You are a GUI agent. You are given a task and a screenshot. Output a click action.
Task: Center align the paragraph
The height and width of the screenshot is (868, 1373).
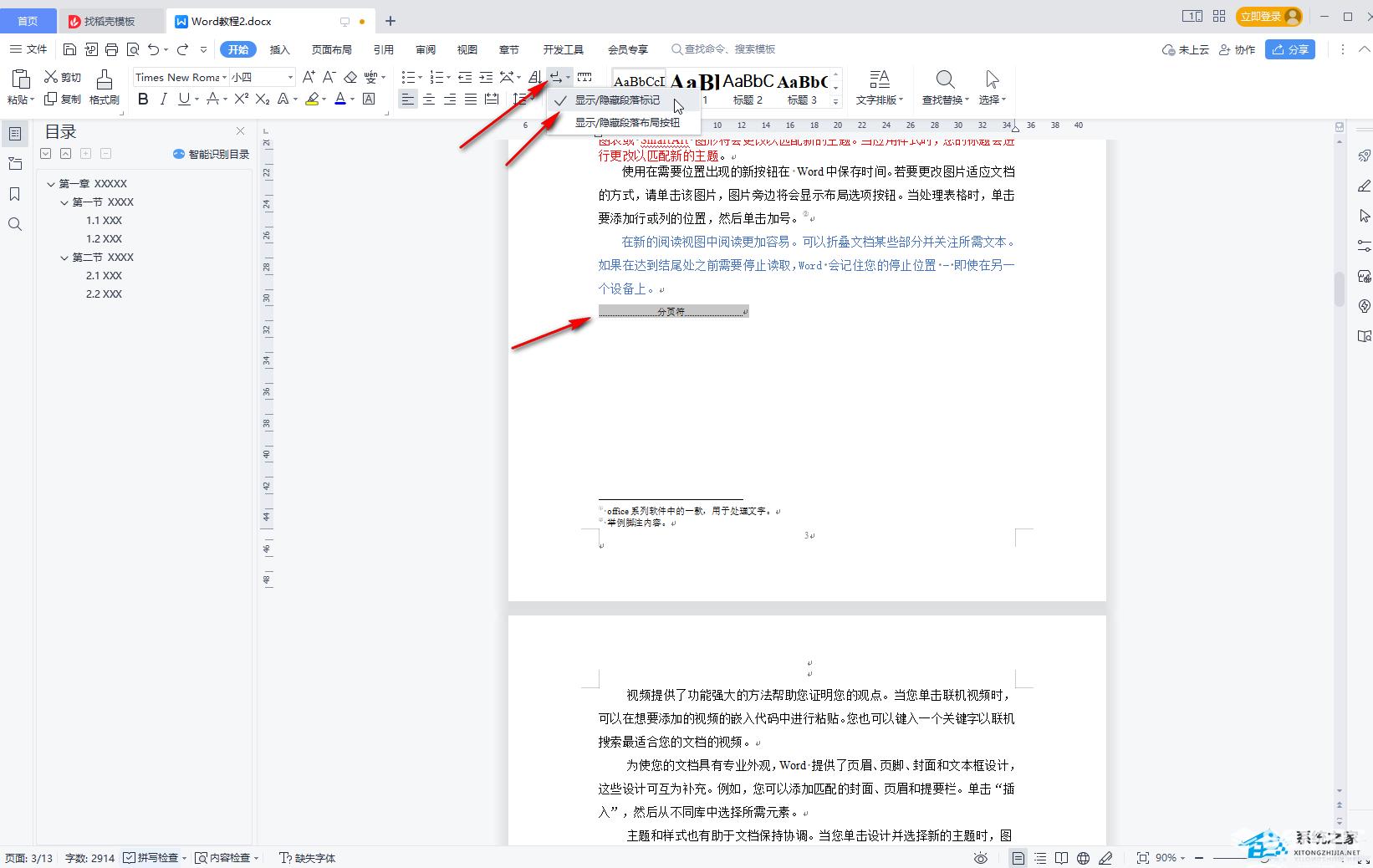click(429, 100)
